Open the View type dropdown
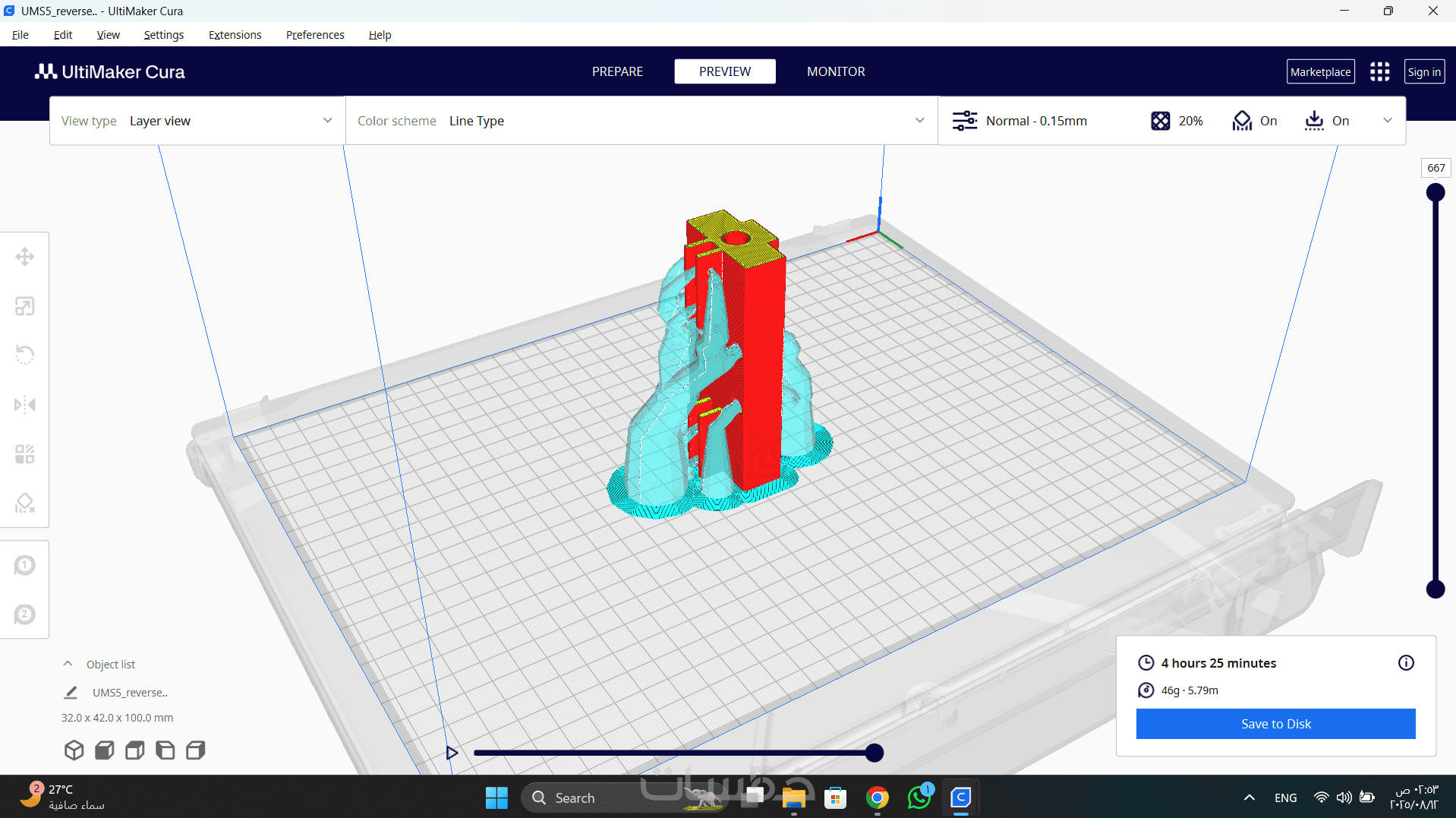The image size is (1456, 818). click(197, 121)
